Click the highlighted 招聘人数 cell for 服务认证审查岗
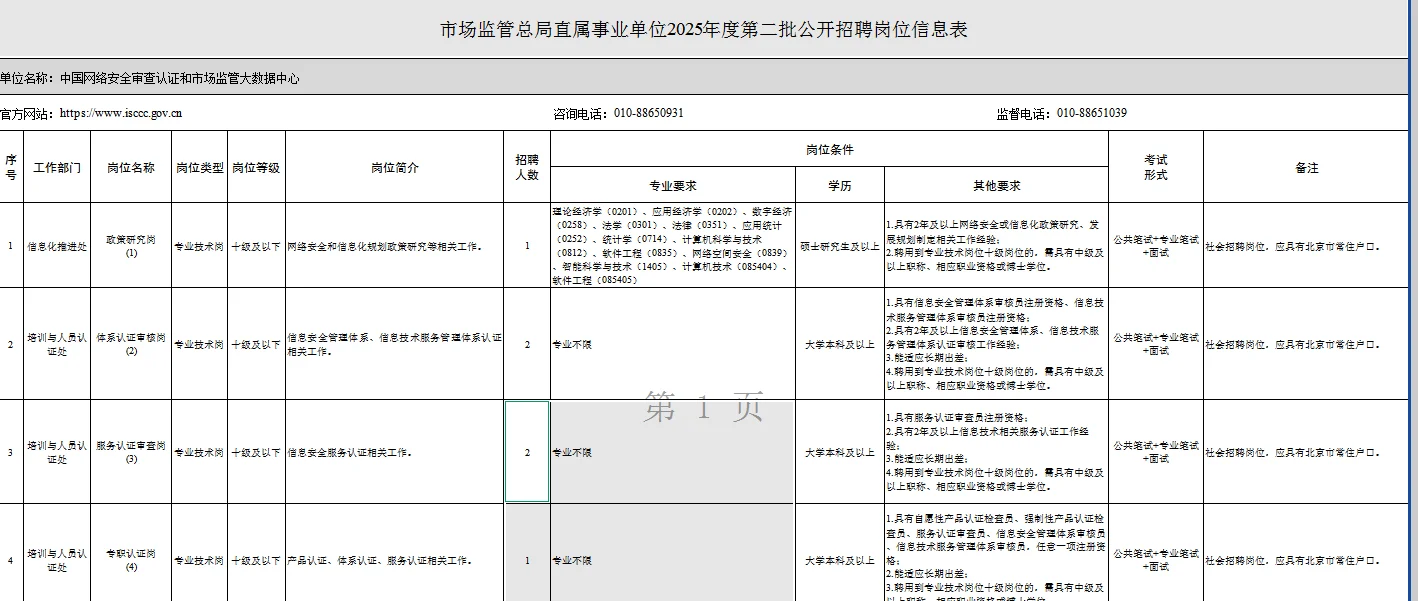This screenshot has width=1418, height=601. pos(527,452)
